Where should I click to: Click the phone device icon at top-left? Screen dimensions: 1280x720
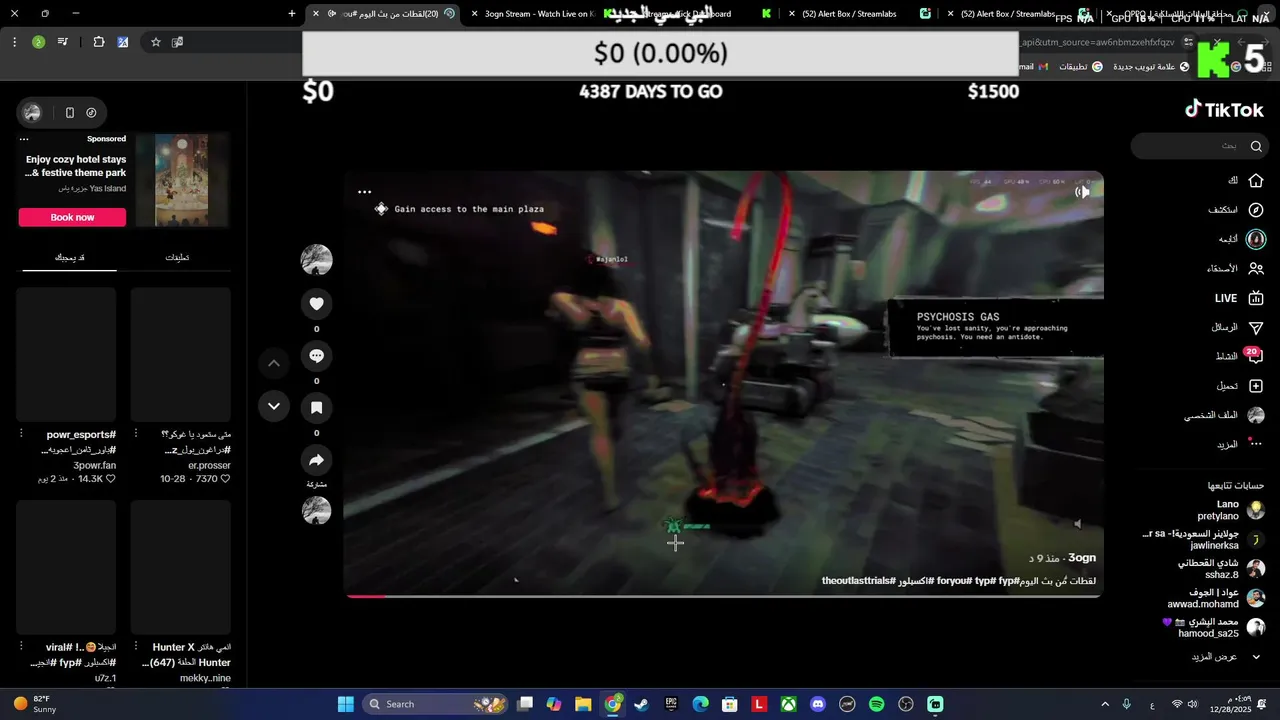[x=70, y=113]
